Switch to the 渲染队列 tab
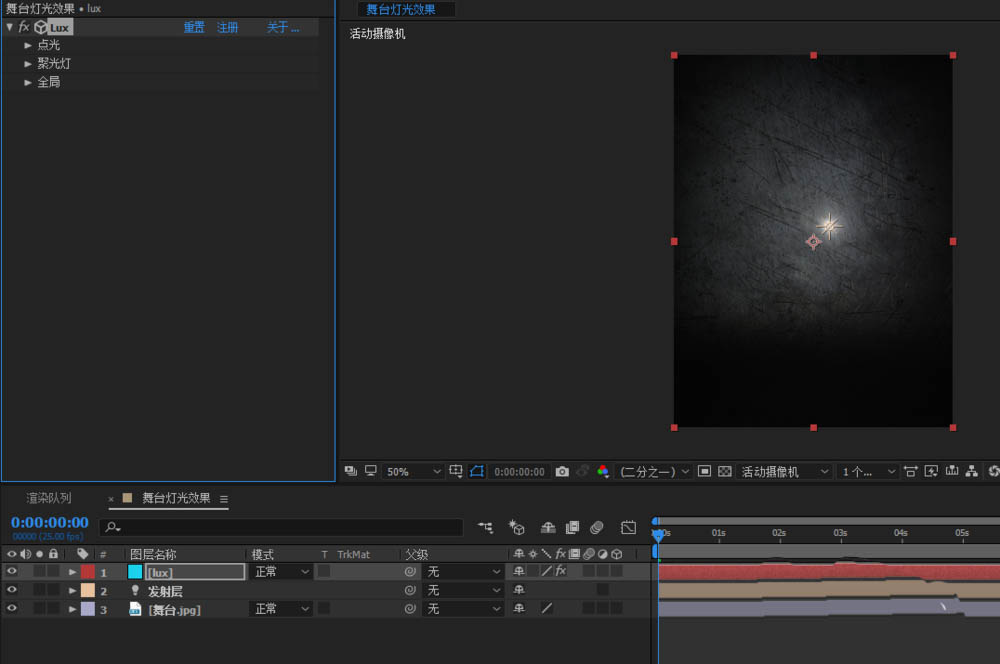The image size is (1000, 664). (x=49, y=498)
